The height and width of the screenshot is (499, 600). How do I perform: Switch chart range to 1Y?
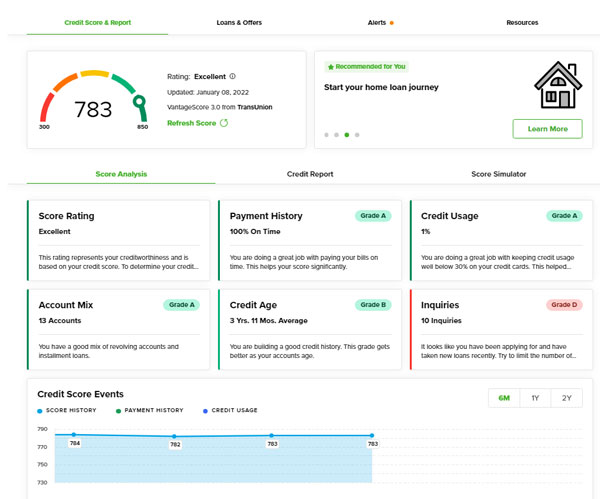[535, 398]
